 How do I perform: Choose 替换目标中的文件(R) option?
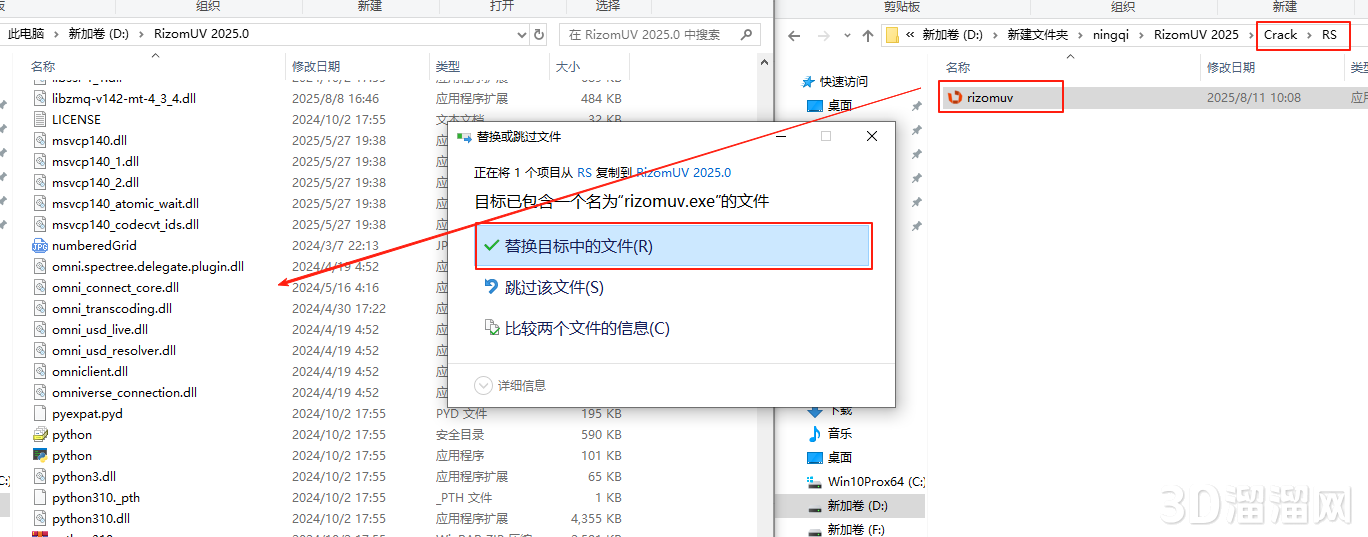coord(673,246)
